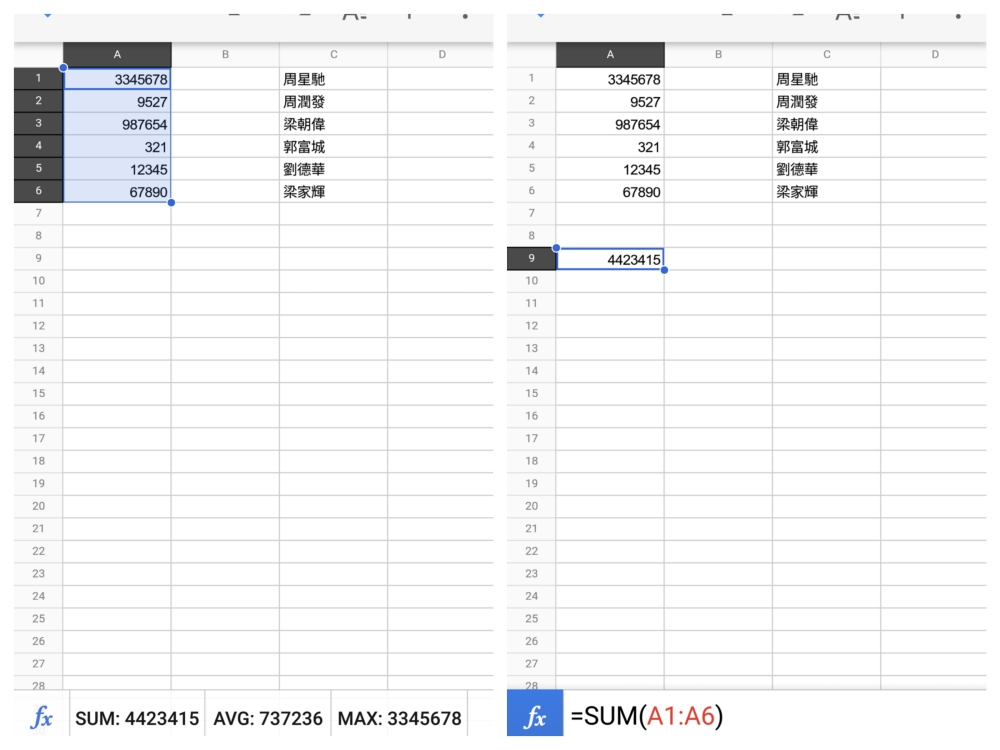Click cell 987654 in left sheet

click(x=117, y=124)
